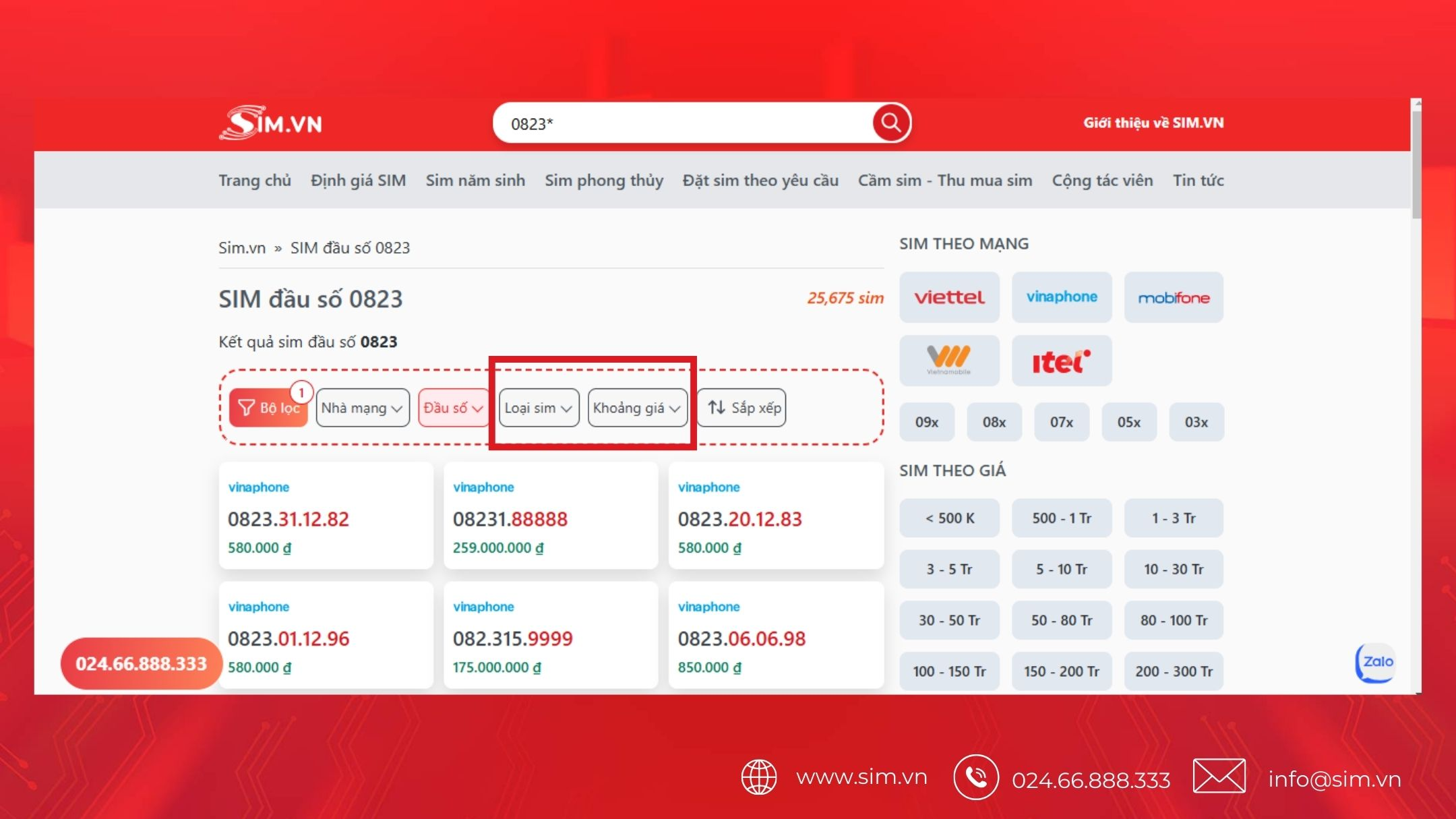Select price range 500 - 1 Tr
This screenshot has width=1456, height=819.
click(1062, 518)
